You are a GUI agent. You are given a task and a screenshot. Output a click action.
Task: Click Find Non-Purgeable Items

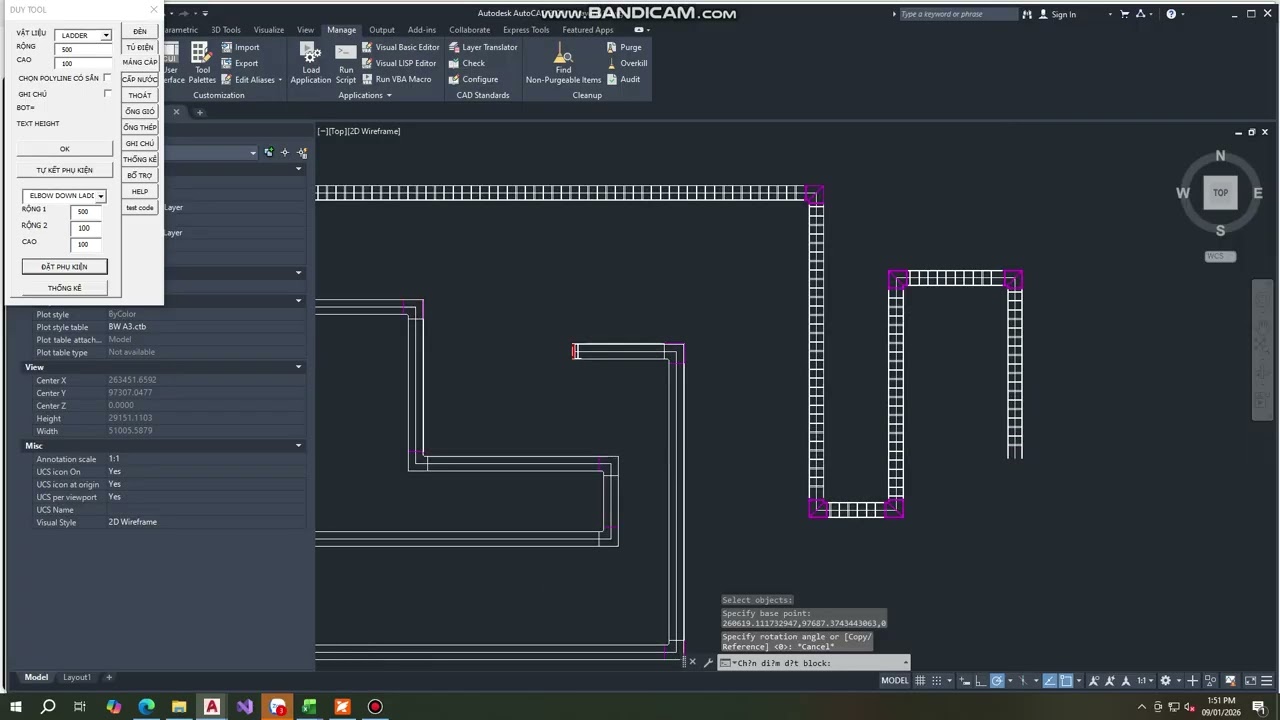[564, 62]
